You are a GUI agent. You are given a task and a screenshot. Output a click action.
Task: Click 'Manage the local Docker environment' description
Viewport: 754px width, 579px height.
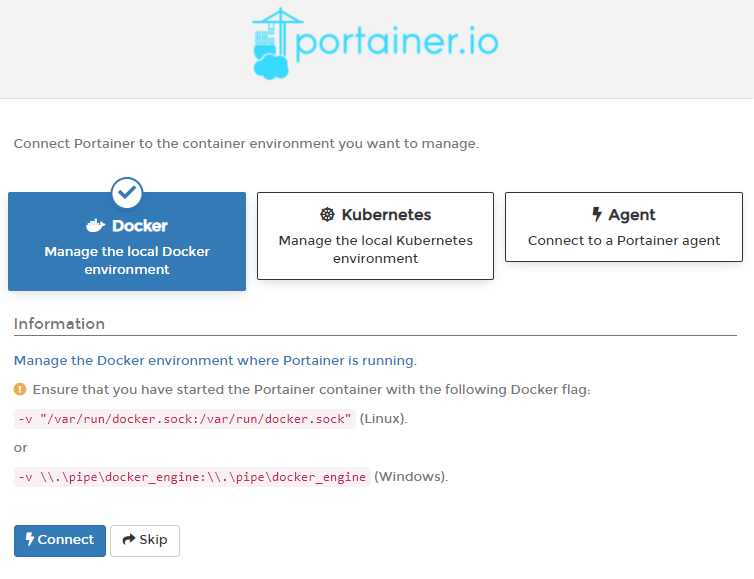pos(127,260)
